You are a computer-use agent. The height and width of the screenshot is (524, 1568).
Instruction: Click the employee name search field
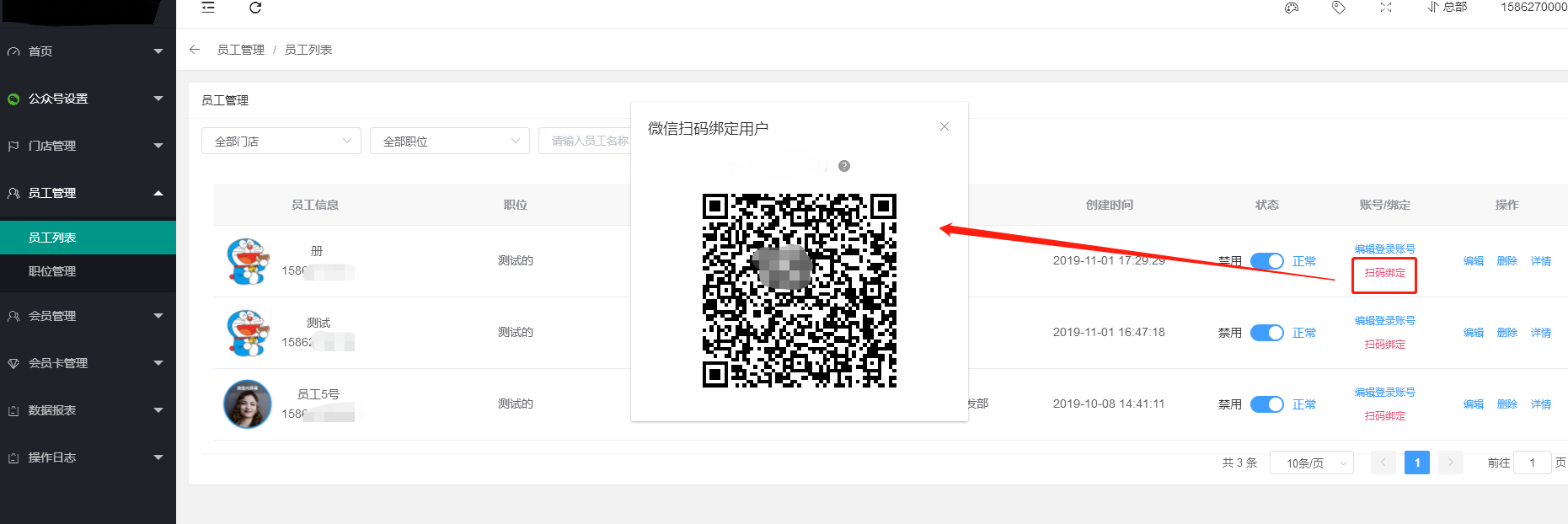(585, 141)
